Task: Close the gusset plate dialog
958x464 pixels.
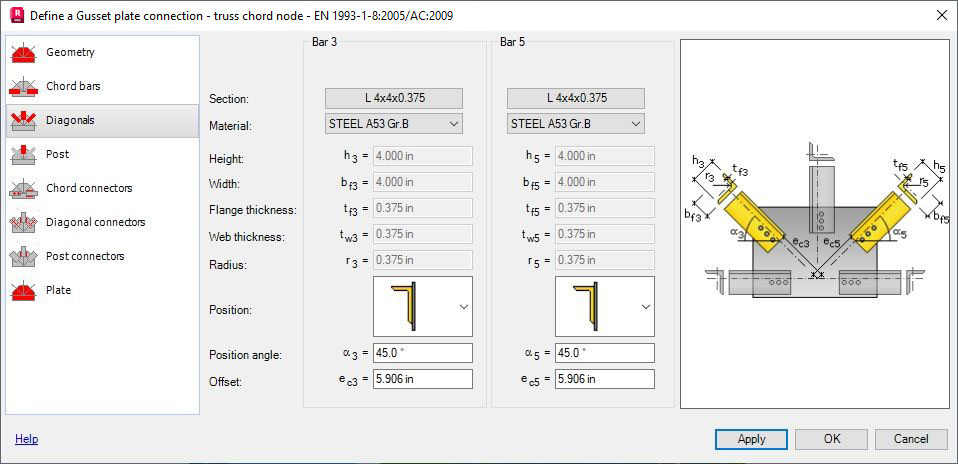Action: pos(942,15)
